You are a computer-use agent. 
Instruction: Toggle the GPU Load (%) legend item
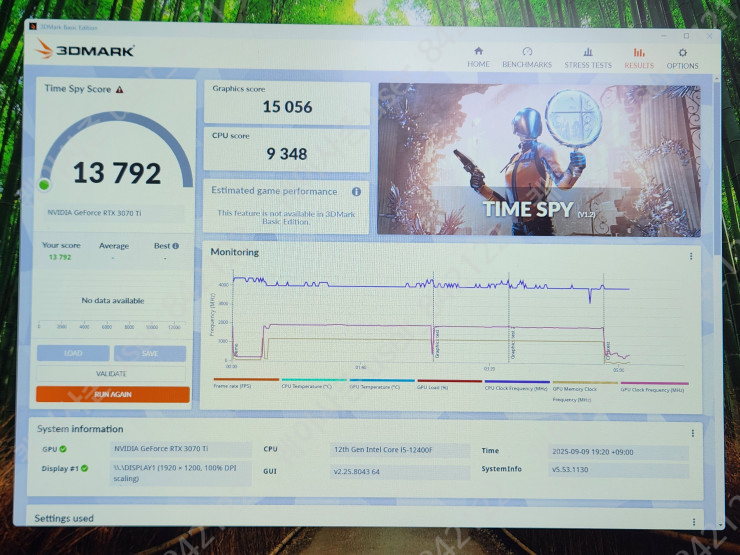point(449,384)
